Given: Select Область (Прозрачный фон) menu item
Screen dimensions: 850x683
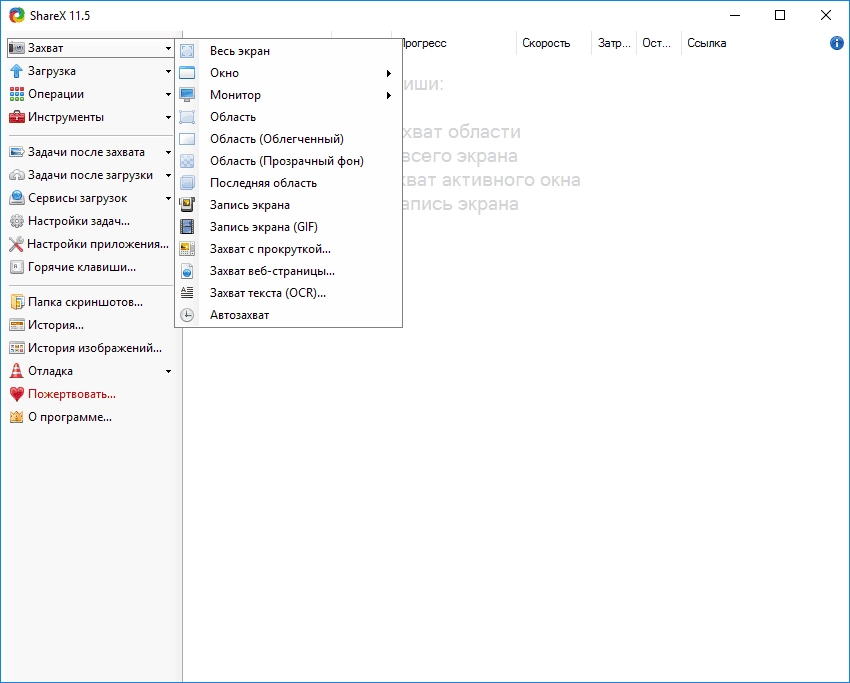Looking at the screenshot, I should (x=288, y=161).
